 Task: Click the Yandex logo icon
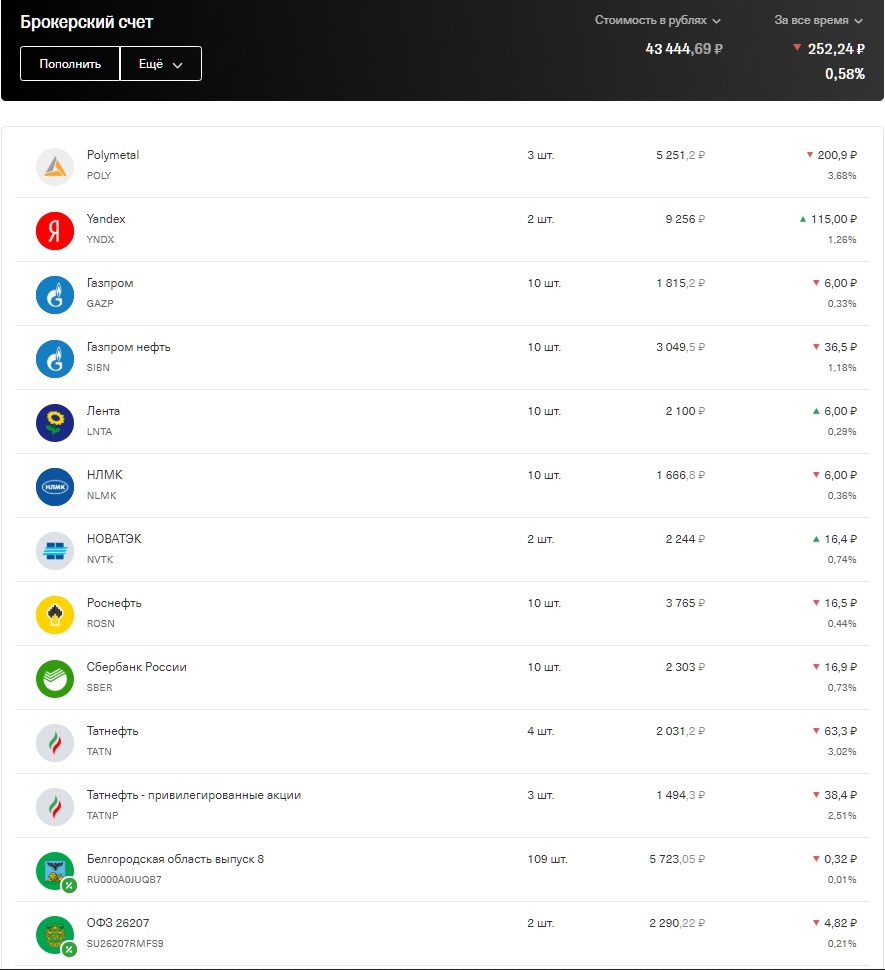click(x=54, y=229)
